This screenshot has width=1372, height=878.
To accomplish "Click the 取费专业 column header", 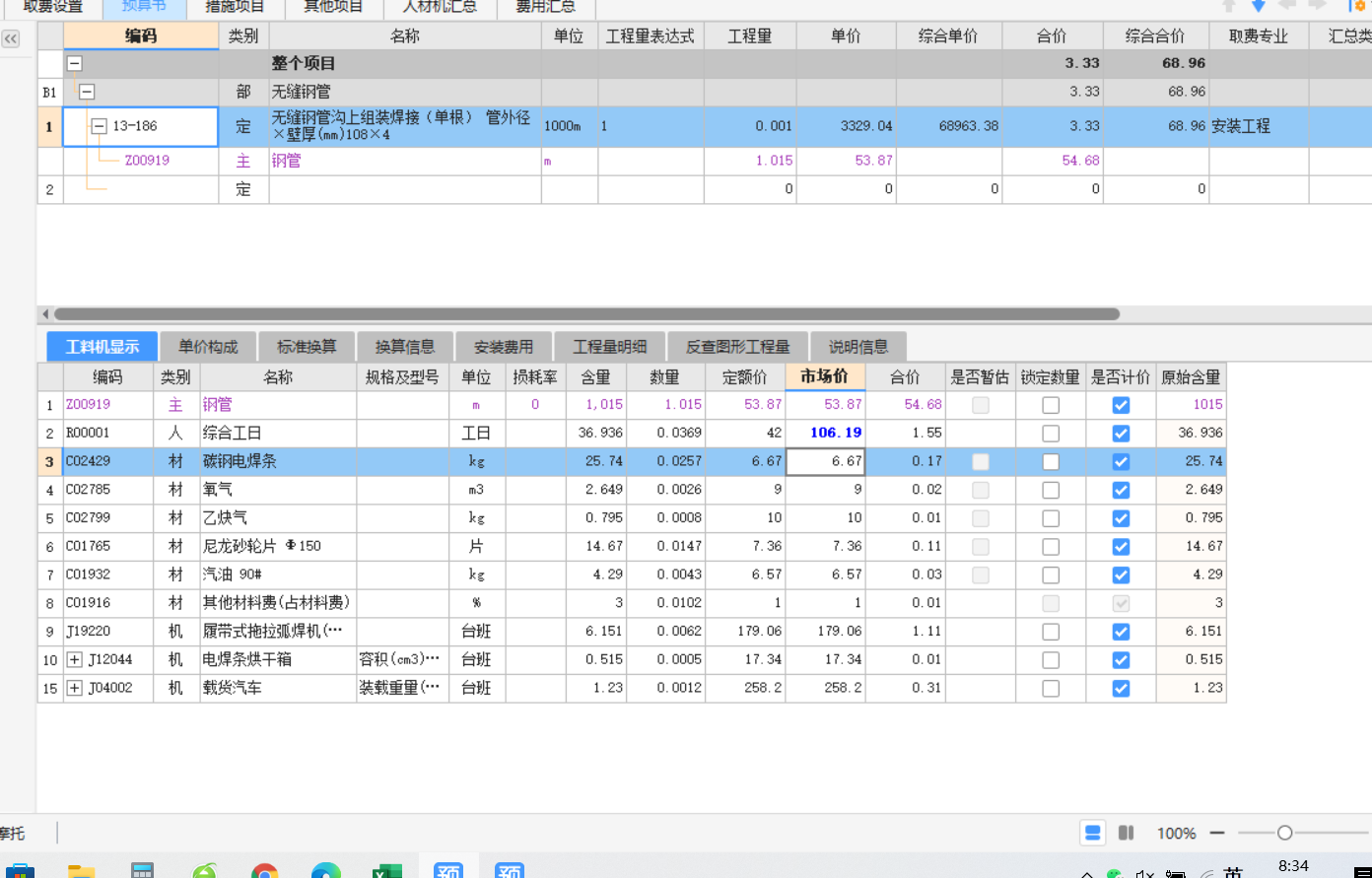I will 1259,36.
